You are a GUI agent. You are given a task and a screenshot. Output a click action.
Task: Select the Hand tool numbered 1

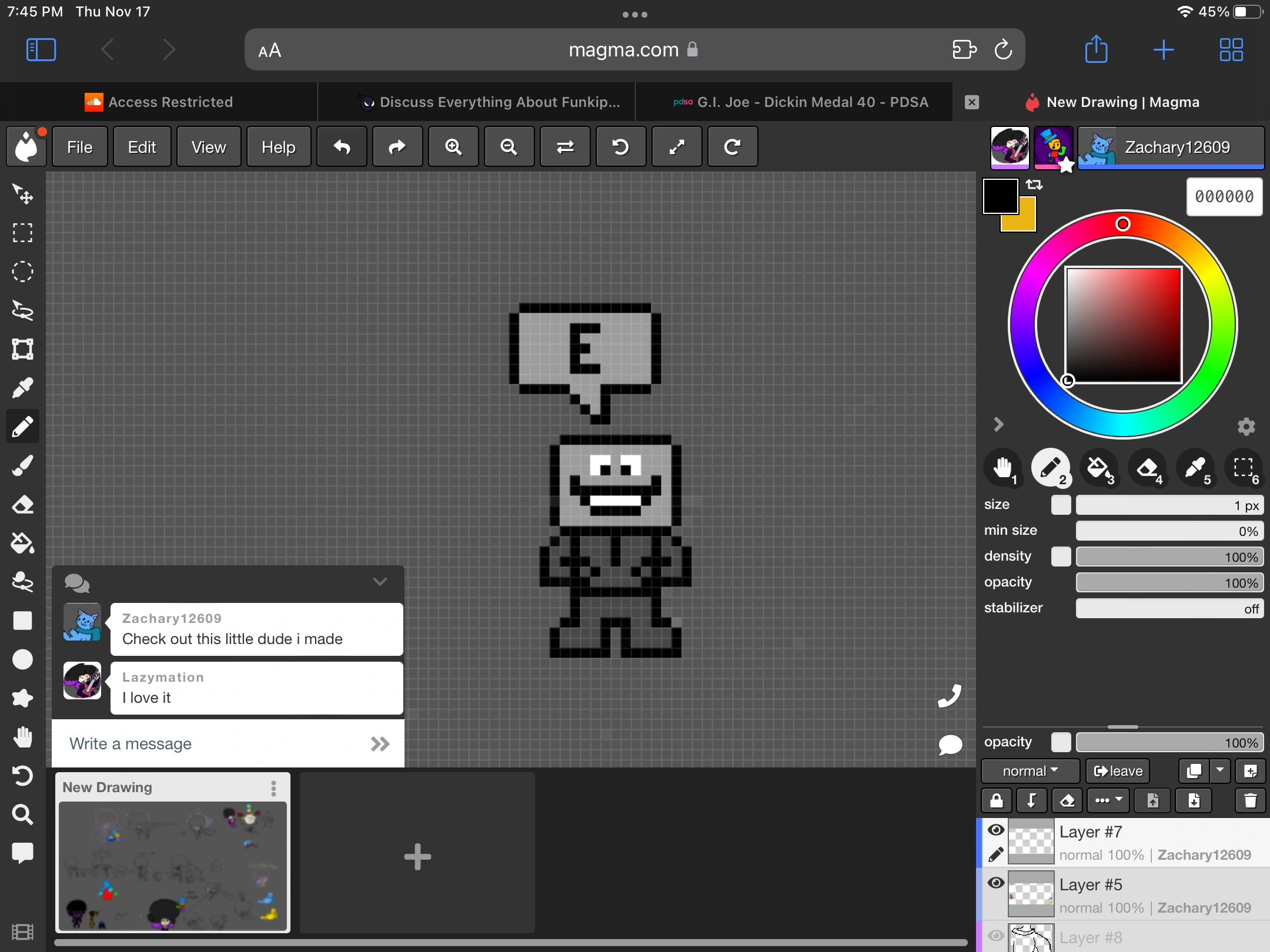[x=1004, y=469]
